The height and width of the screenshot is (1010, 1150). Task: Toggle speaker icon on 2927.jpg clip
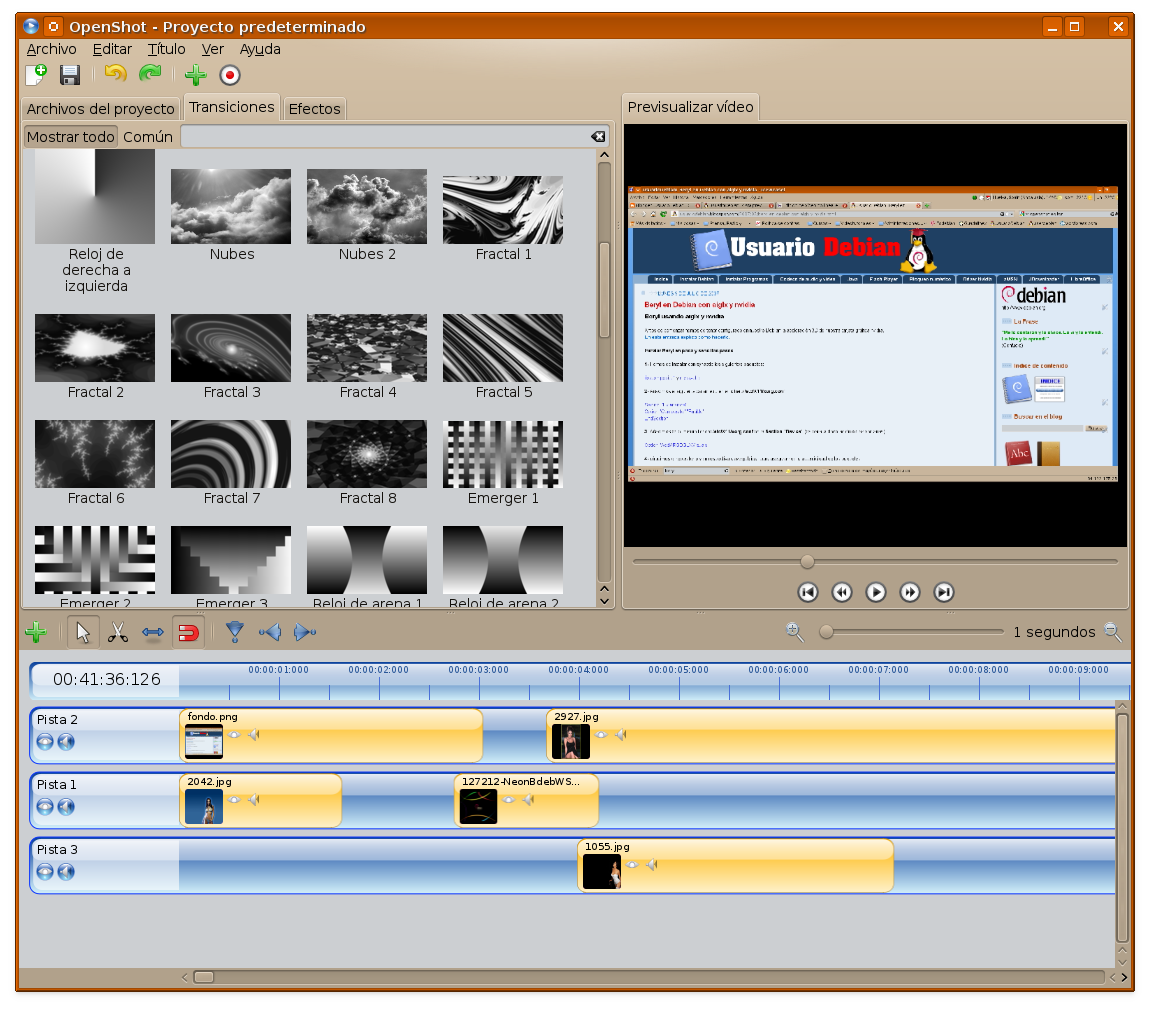tap(620, 734)
